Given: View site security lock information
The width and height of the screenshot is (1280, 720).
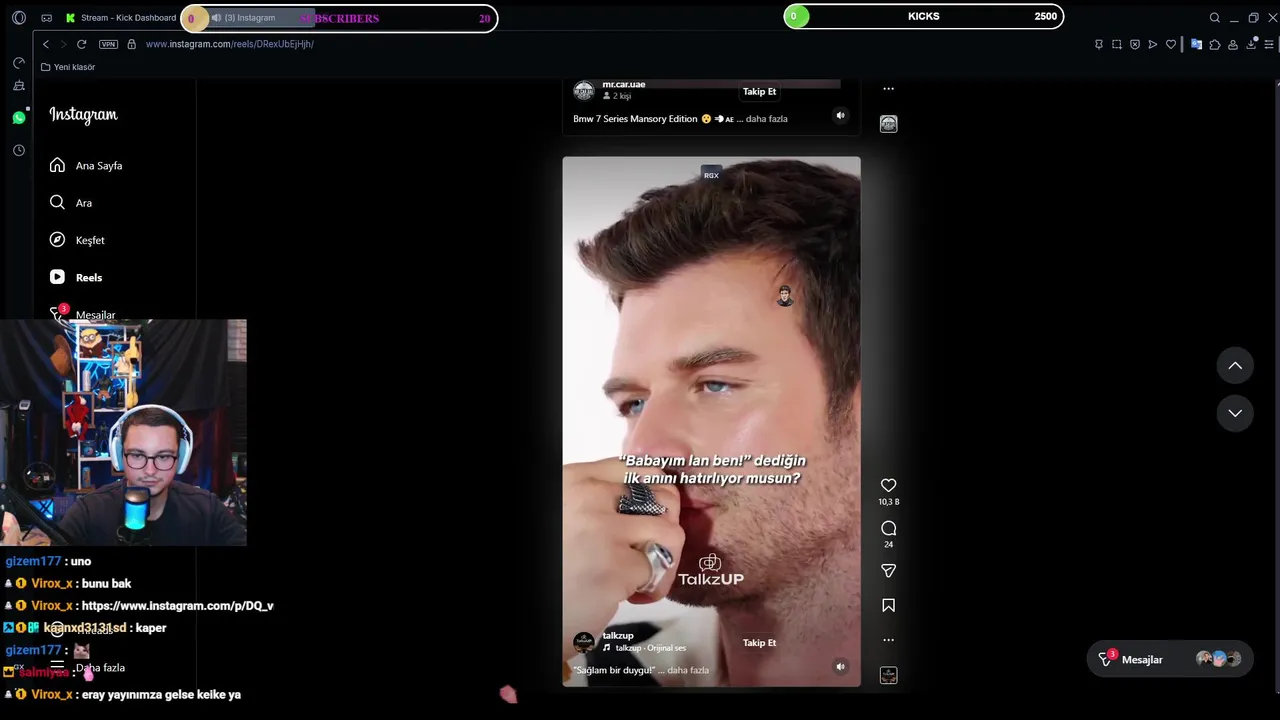Looking at the screenshot, I should [x=131, y=44].
